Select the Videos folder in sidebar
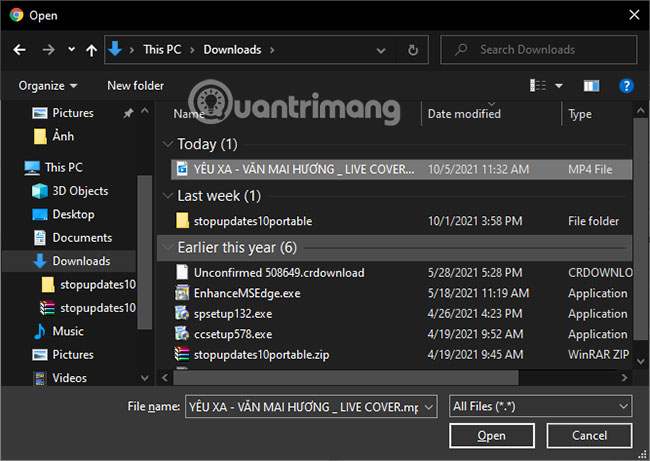This screenshot has width=650, height=461. coord(69,378)
